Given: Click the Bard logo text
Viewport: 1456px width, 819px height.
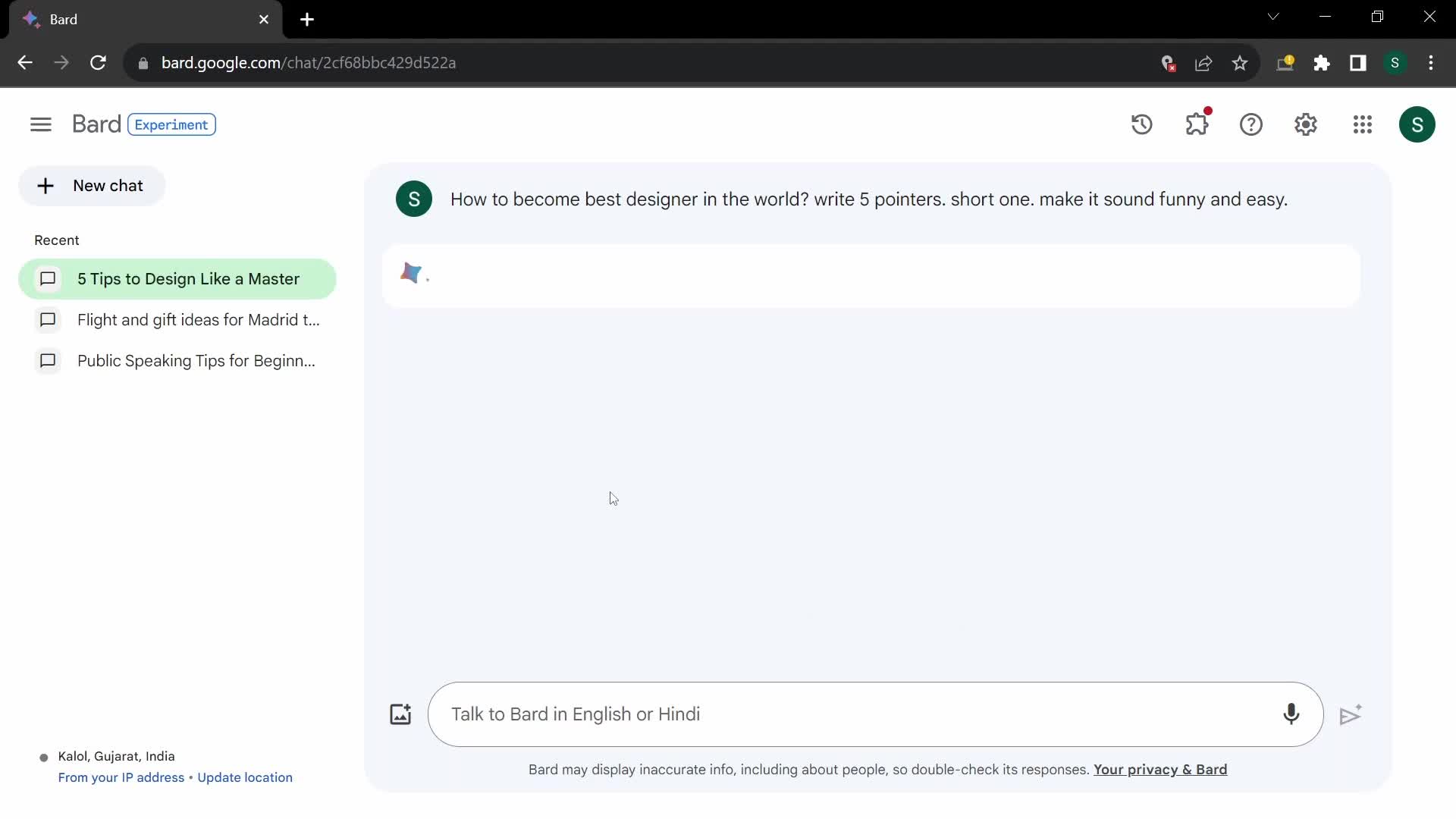Looking at the screenshot, I should (96, 124).
